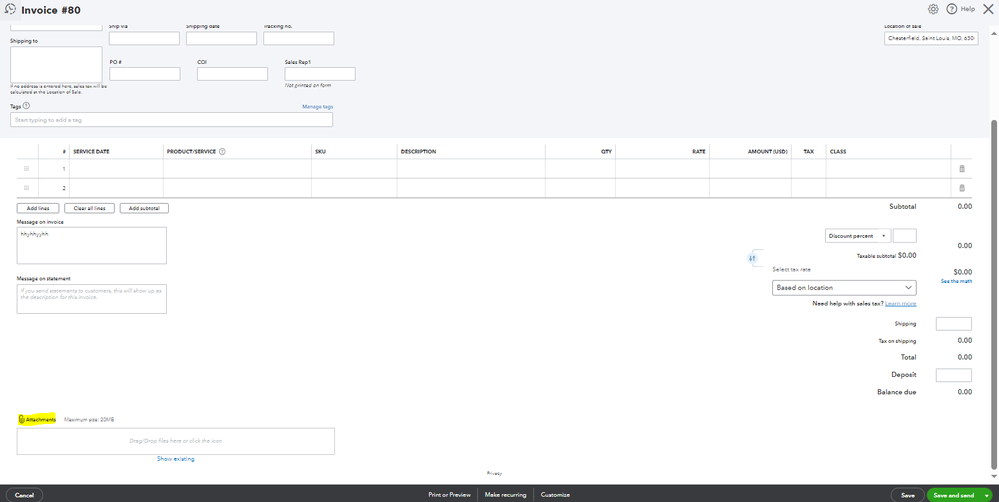Click the Invoice #80 title text
The width and height of the screenshot is (999, 502).
(51, 10)
